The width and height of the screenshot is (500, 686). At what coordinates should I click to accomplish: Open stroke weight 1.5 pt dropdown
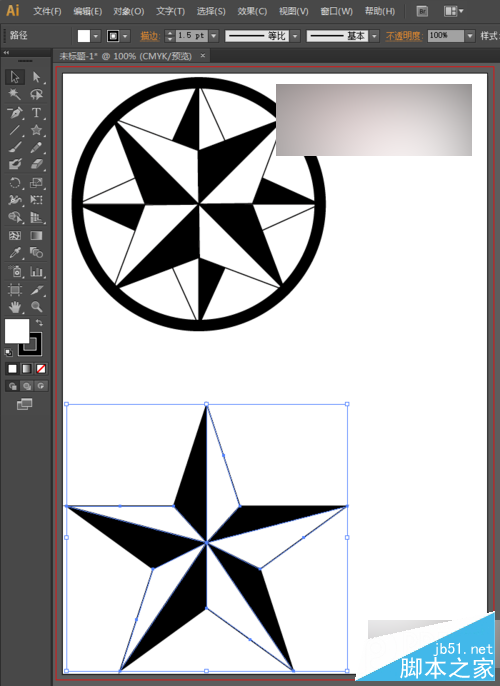click(214, 36)
